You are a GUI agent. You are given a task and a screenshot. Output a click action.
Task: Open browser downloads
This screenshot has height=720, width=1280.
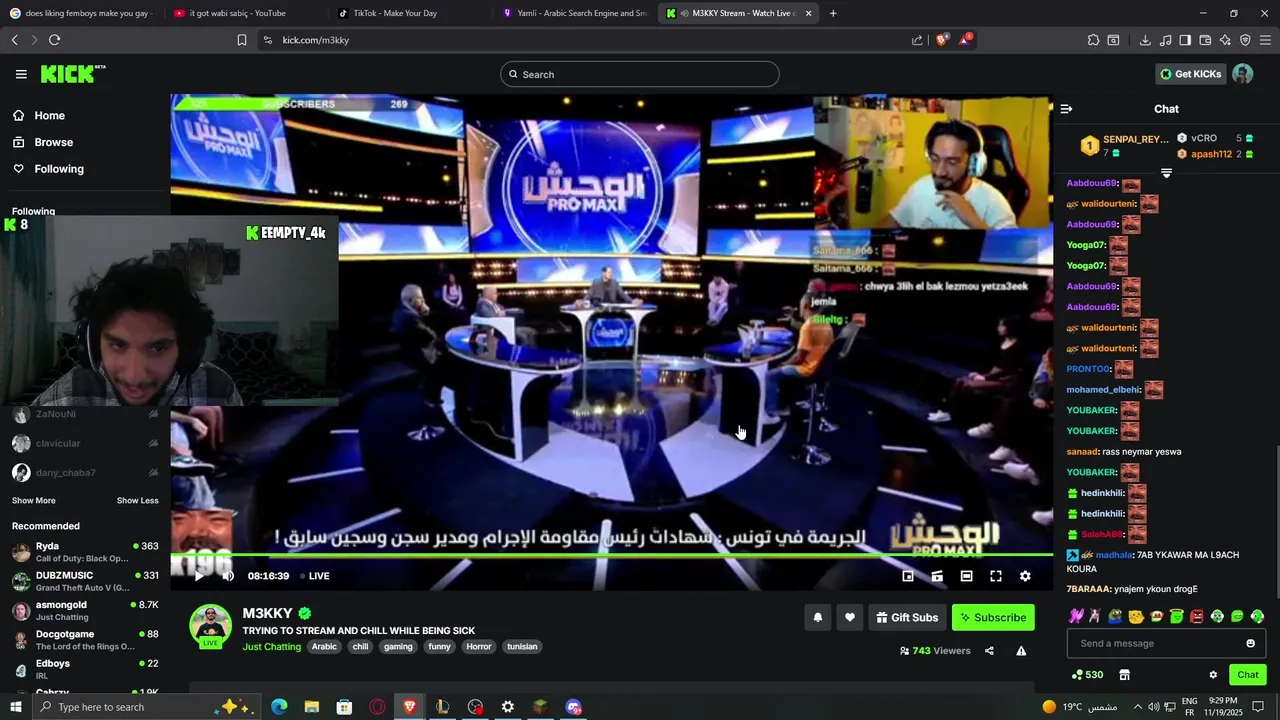[1145, 40]
